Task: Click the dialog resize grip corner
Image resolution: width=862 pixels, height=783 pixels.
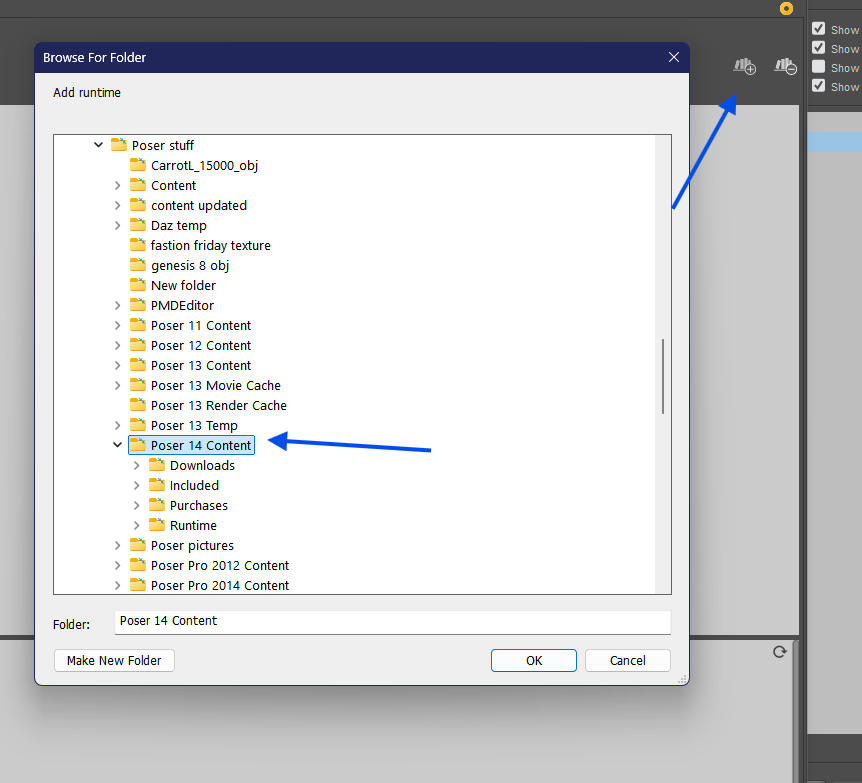Action: click(x=683, y=679)
